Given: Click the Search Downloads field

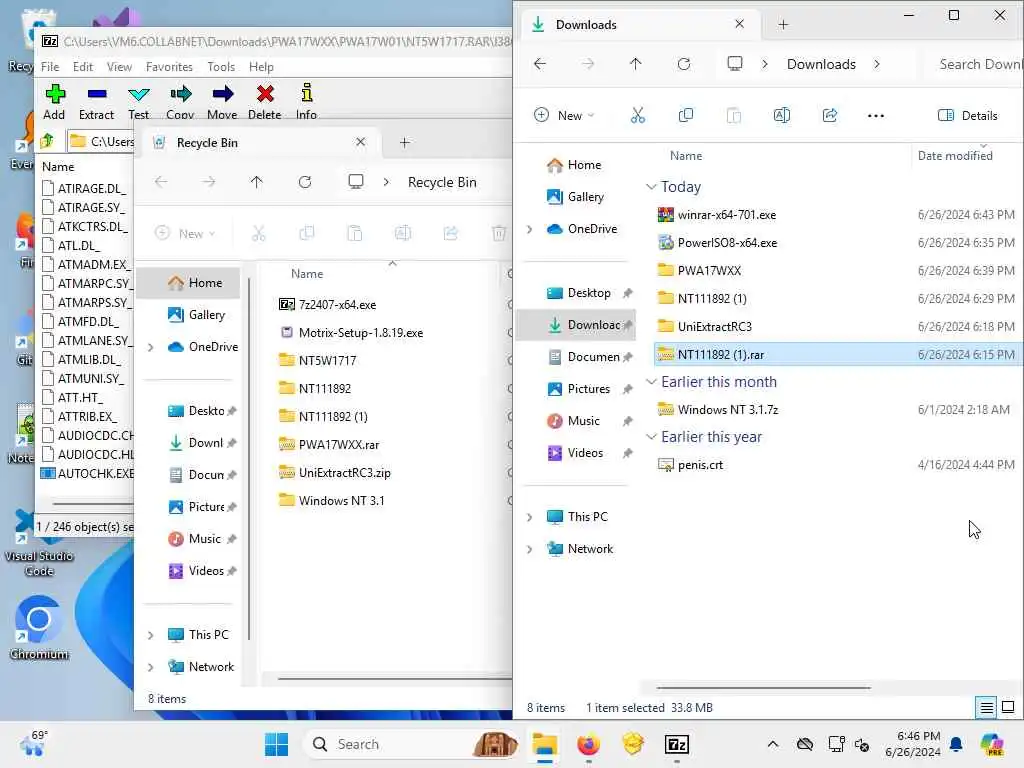Looking at the screenshot, I should (974, 64).
